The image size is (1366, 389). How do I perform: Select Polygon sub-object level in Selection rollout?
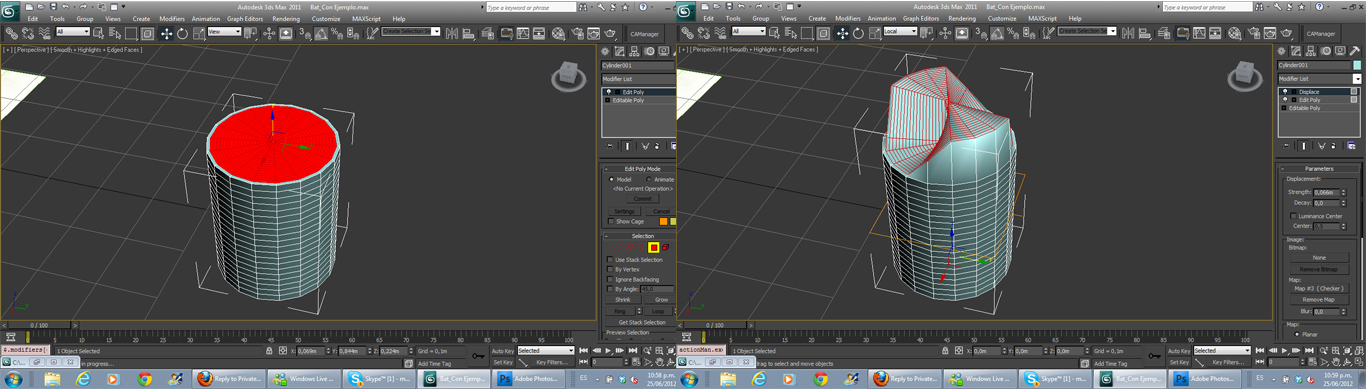[654, 247]
